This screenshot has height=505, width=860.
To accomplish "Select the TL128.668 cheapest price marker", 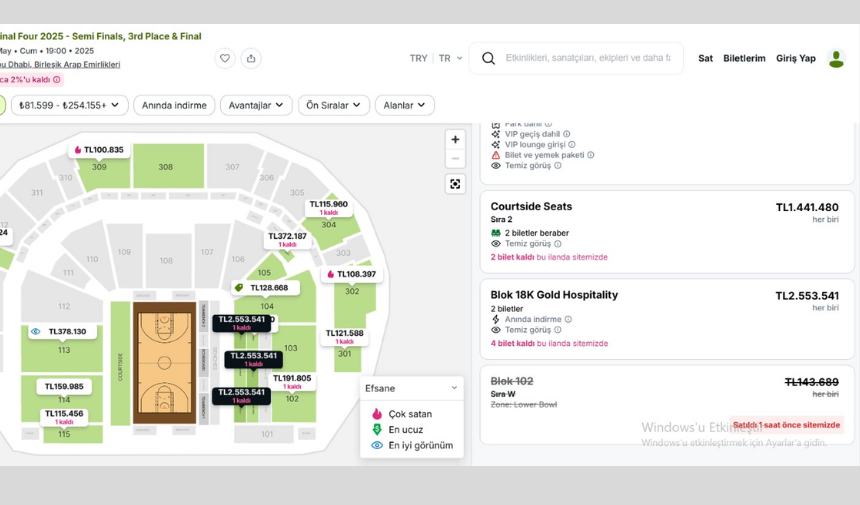I will click(262, 288).
